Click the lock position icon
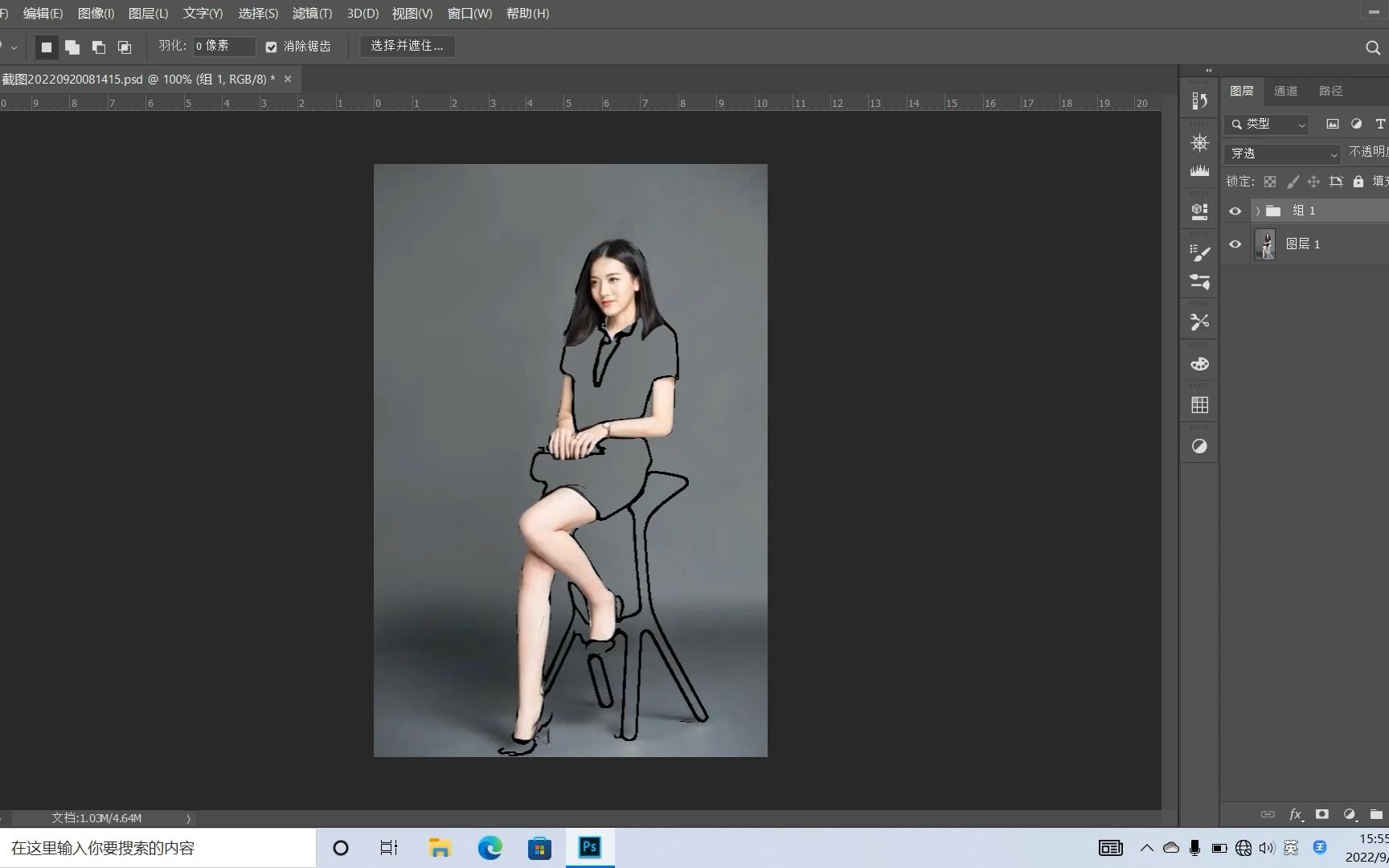 click(x=1313, y=181)
